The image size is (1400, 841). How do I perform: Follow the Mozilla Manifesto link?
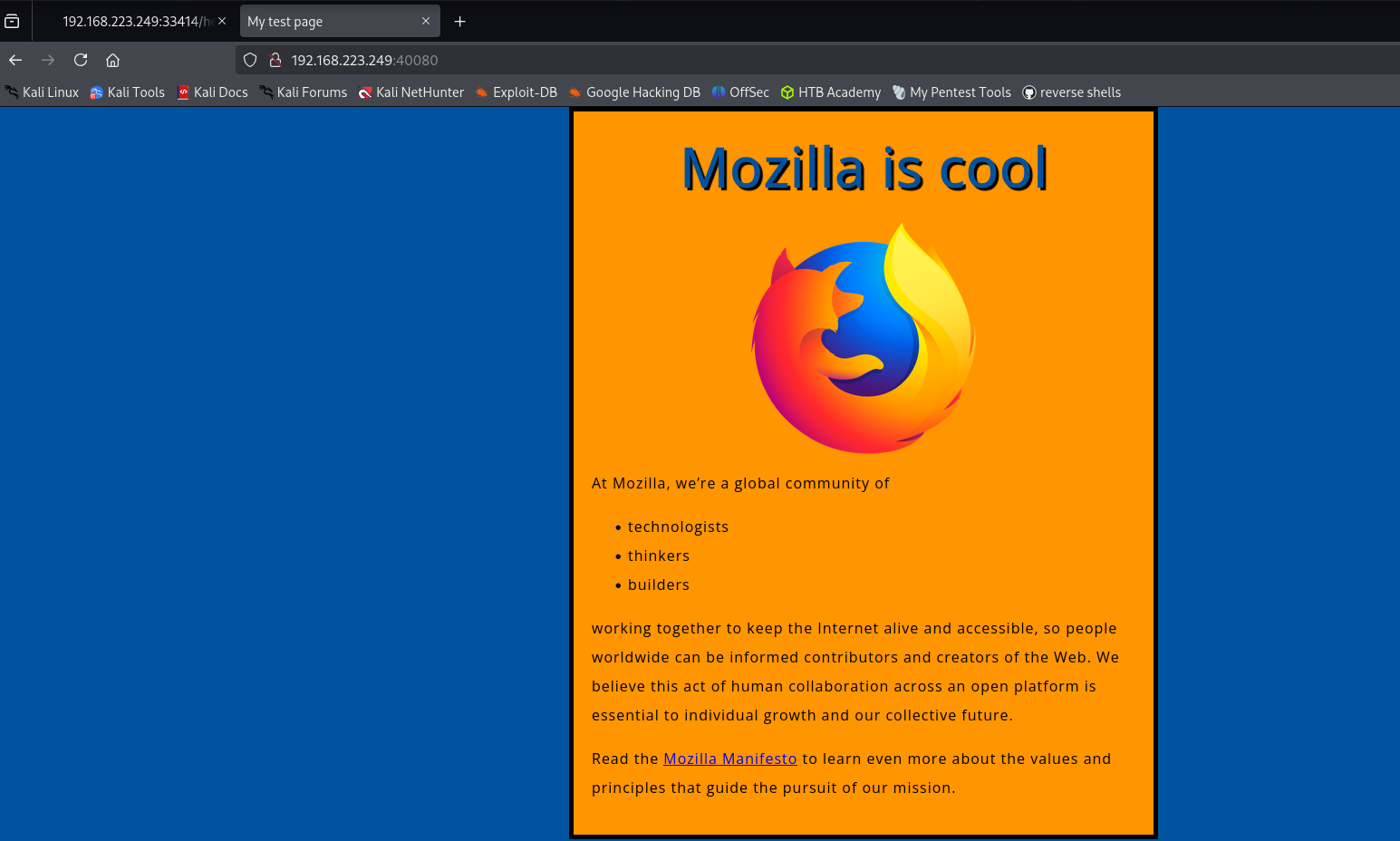729,759
